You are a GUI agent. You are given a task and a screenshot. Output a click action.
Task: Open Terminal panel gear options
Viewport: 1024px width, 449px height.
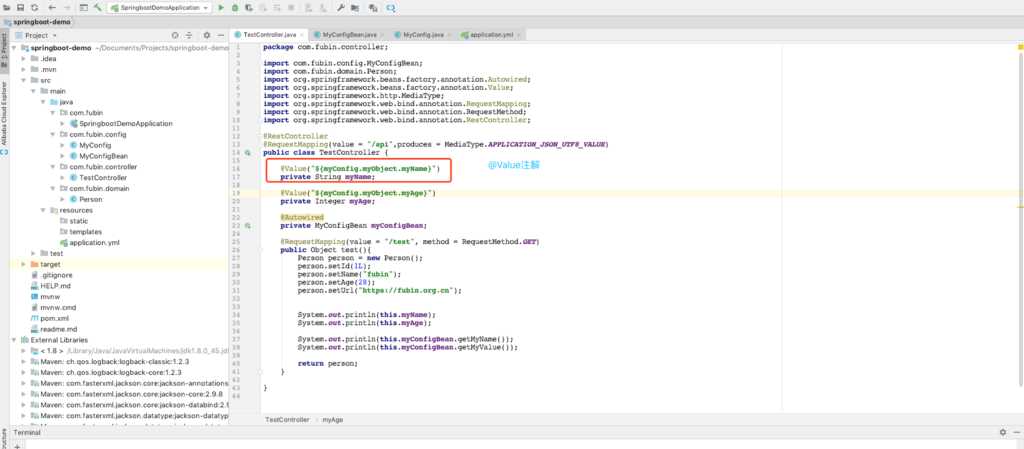coord(1002,432)
